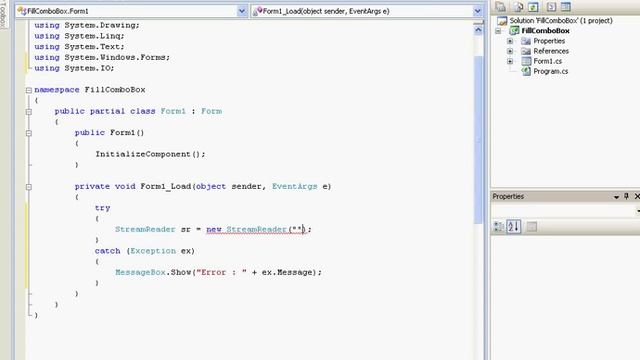Screen dimensions: 640x360
Task: Click the Program.cs file icon
Action: [527, 71]
